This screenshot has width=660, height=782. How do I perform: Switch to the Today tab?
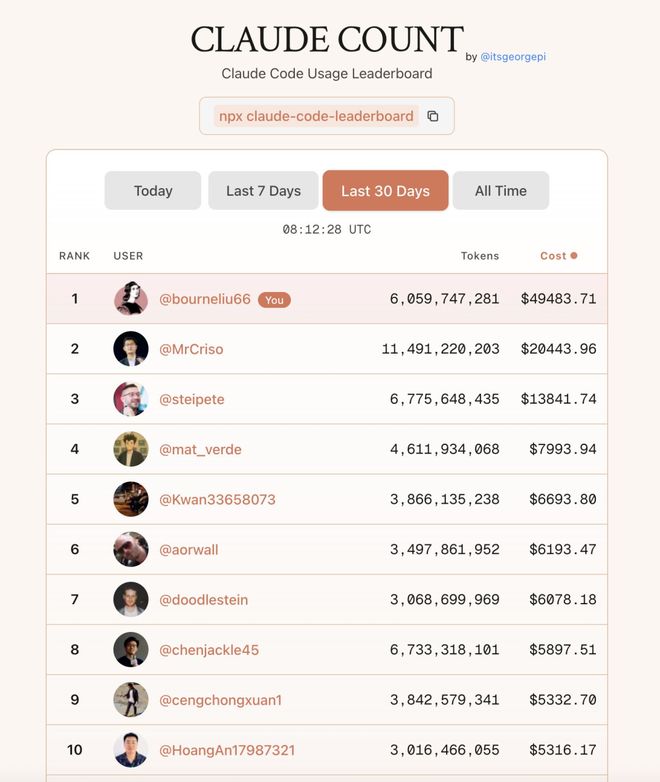point(153,191)
